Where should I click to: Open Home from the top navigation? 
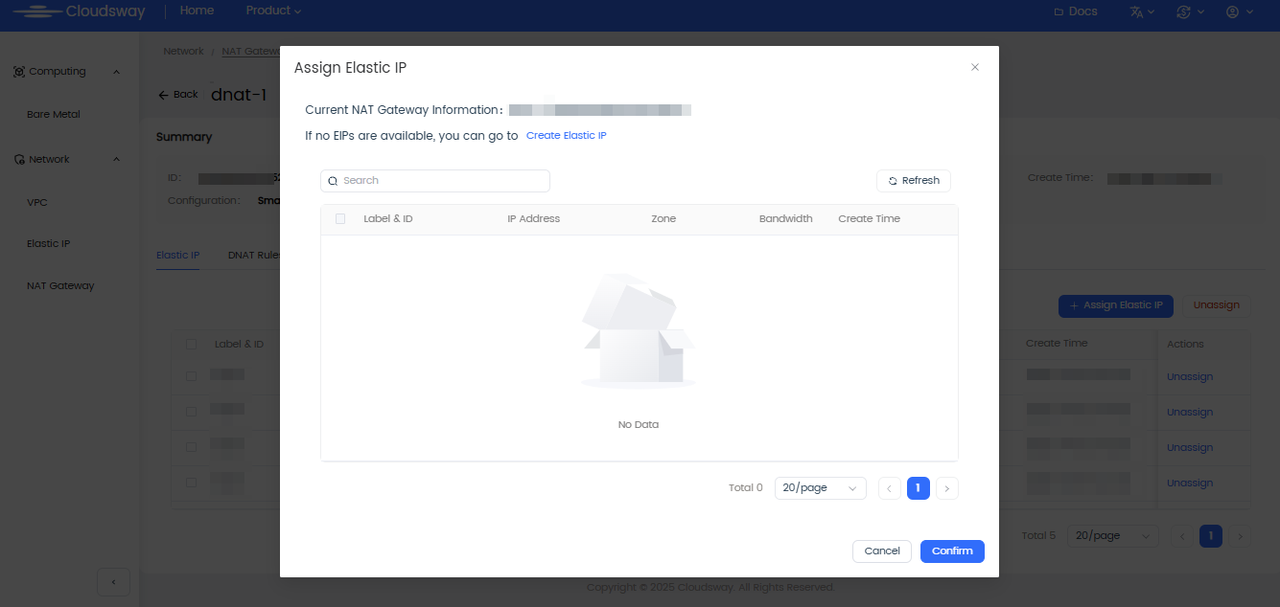(197, 12)
